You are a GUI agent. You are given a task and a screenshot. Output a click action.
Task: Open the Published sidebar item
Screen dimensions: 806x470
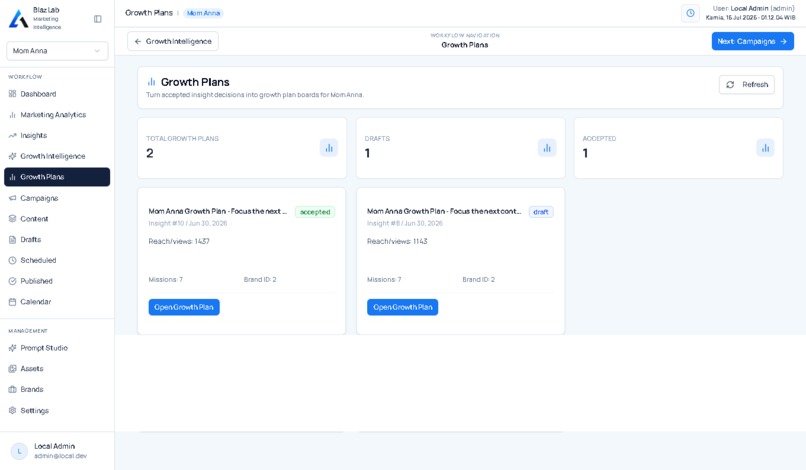point(57,281)
